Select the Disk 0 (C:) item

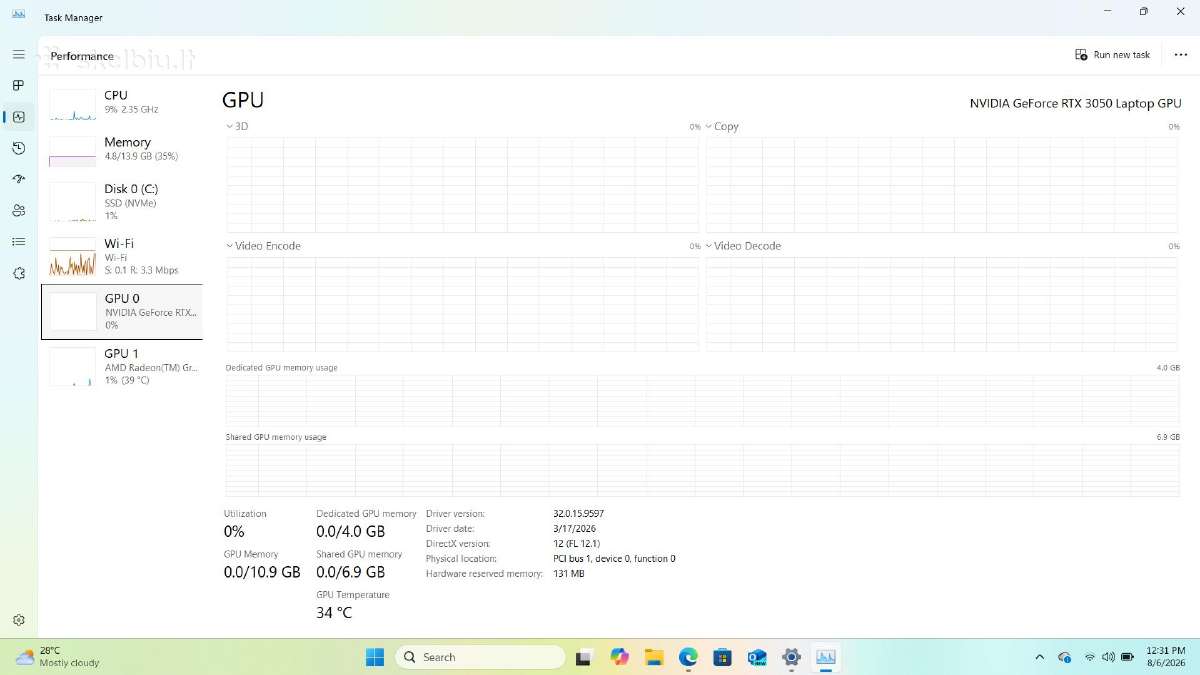[121, 201]
